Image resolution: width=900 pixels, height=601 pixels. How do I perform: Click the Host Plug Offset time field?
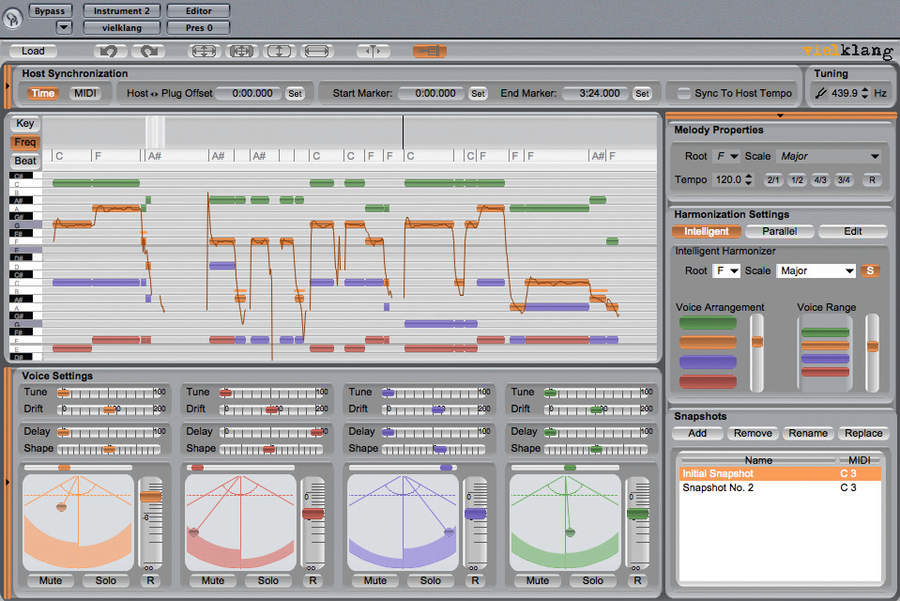click(249, 93)
